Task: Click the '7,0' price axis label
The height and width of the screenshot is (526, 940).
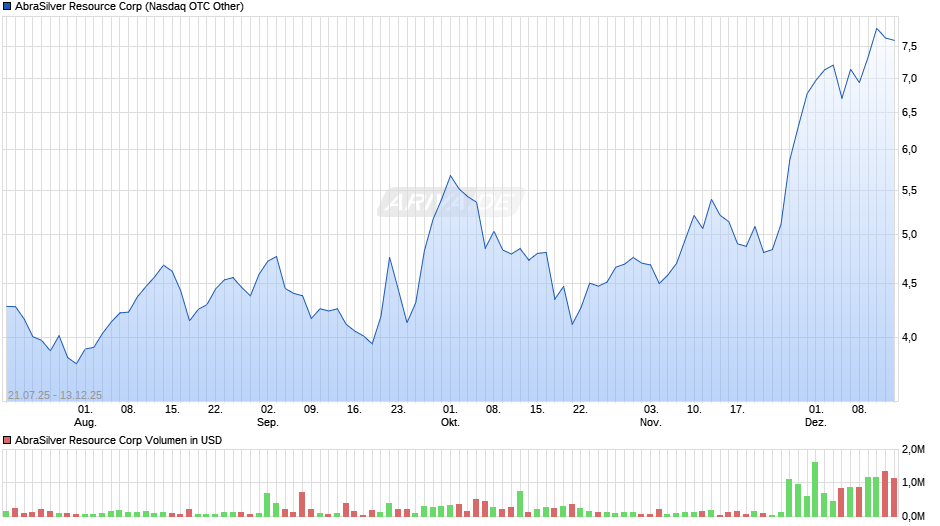Action: pyautogui.click(x=909, y=79)
